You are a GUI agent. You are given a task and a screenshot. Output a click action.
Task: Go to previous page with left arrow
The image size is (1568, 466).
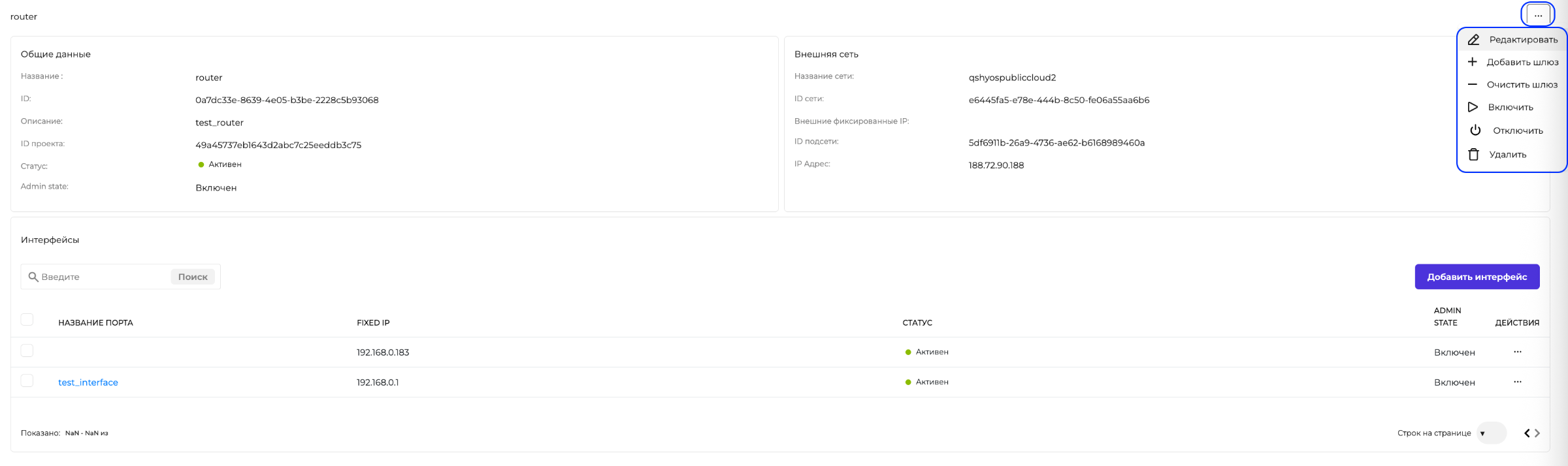point(1526,433)
